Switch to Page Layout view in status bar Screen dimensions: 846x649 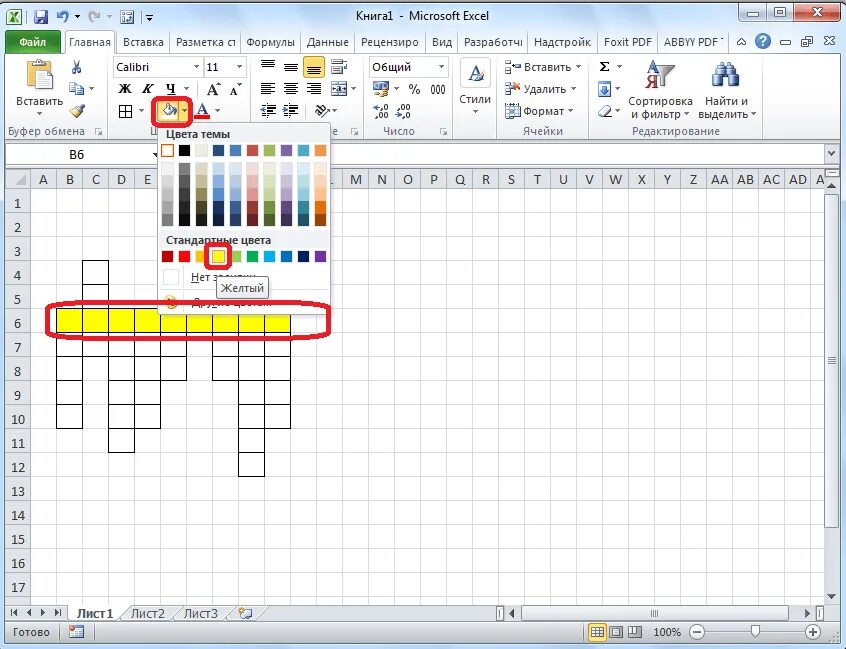[616, 632]
